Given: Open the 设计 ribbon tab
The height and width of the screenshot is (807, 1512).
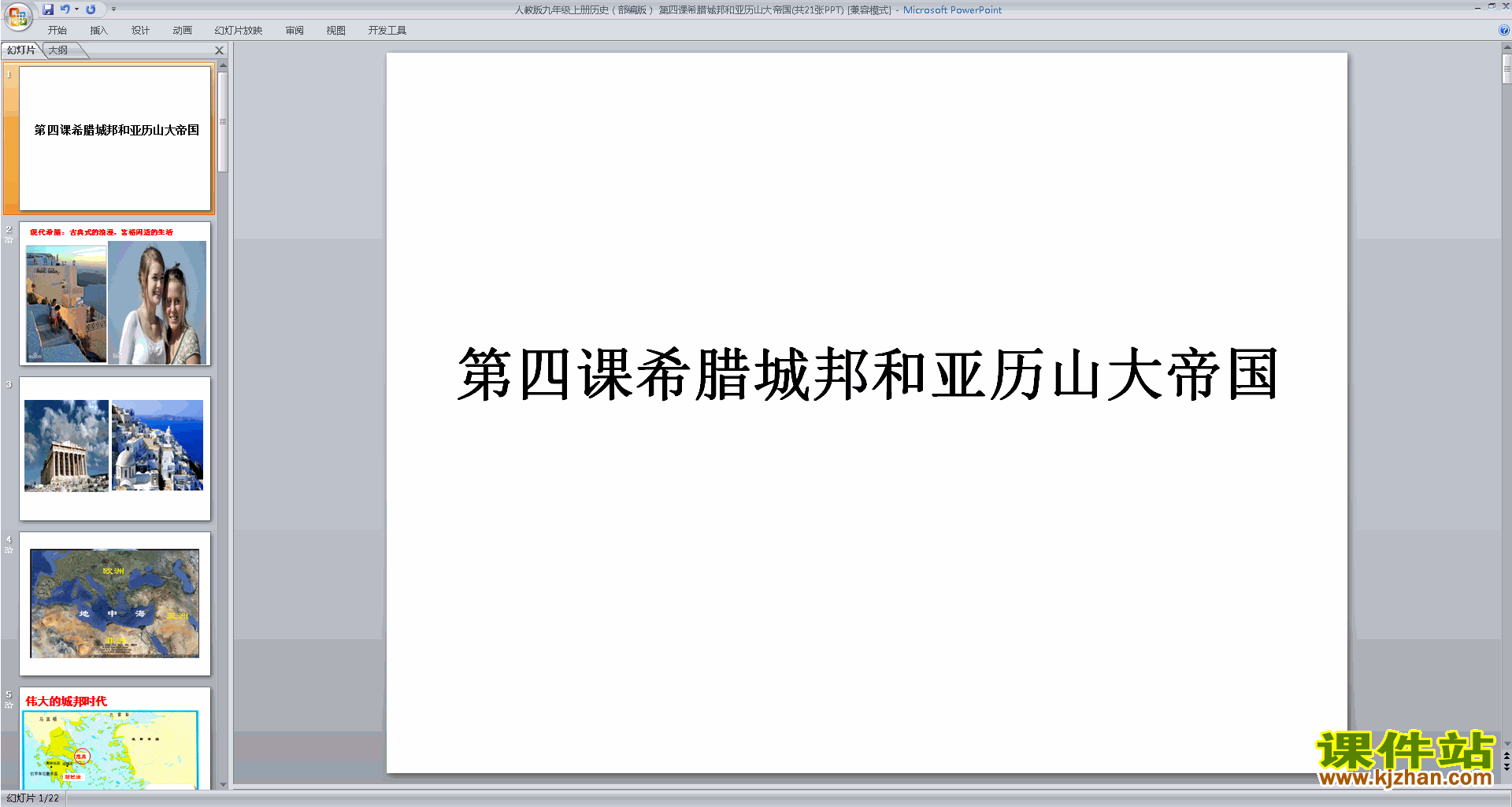Looking at the screenshot, I should pyautogui.click(x=140, y=31).
